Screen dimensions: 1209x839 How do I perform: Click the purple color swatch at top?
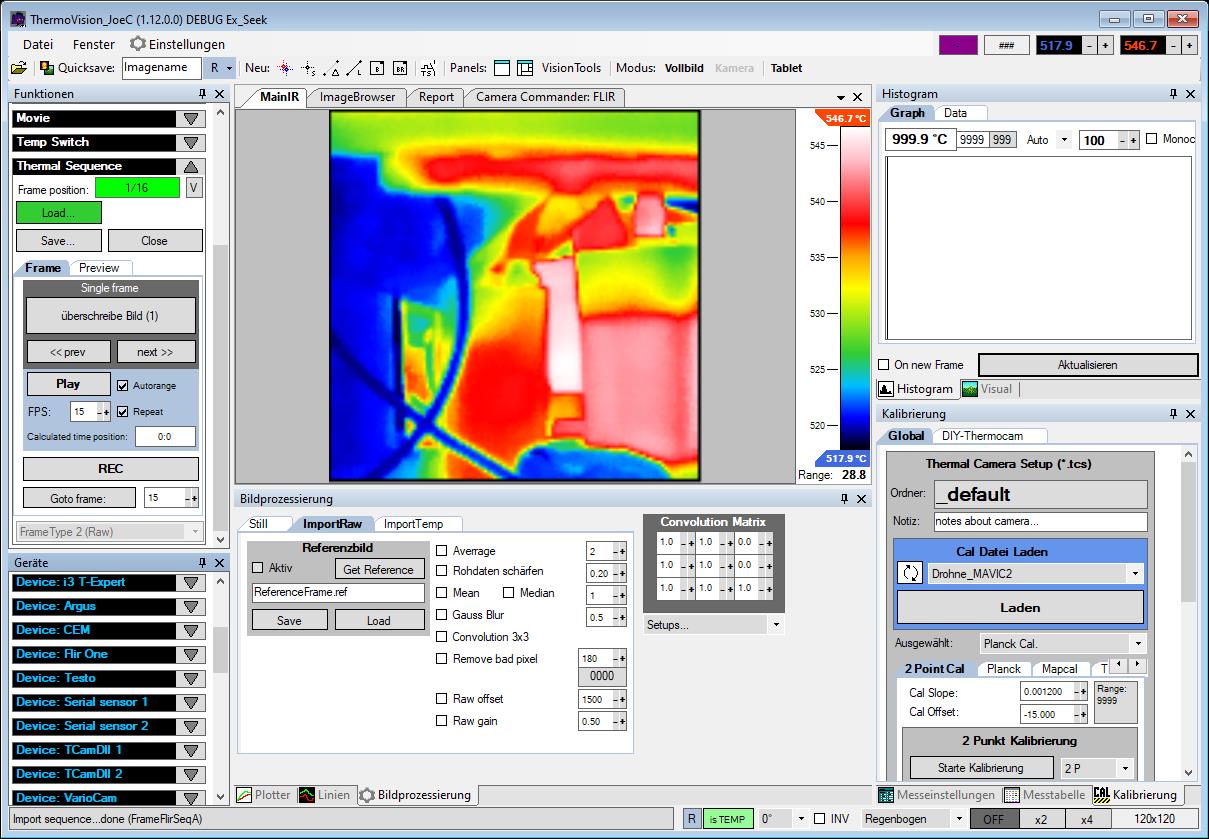(x=957, y=45)
